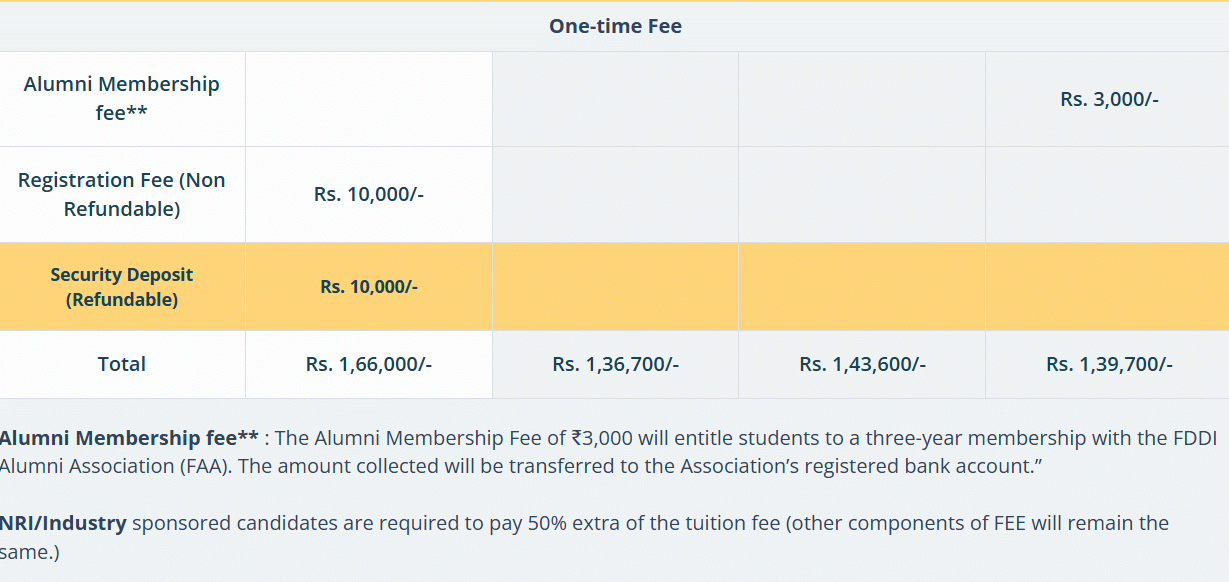Screen dimensions: 1229x582
Task: Select the Registration Fee (Non Refundable) label
Action: (122, 194)
